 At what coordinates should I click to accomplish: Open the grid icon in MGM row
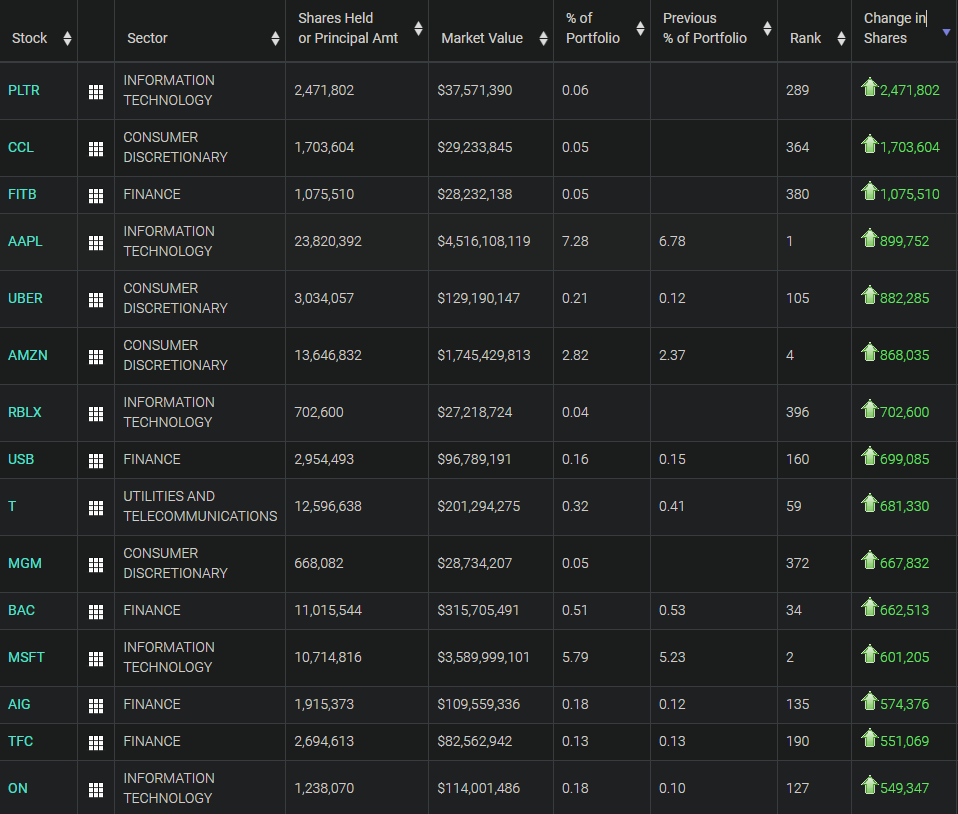[96, 565]
